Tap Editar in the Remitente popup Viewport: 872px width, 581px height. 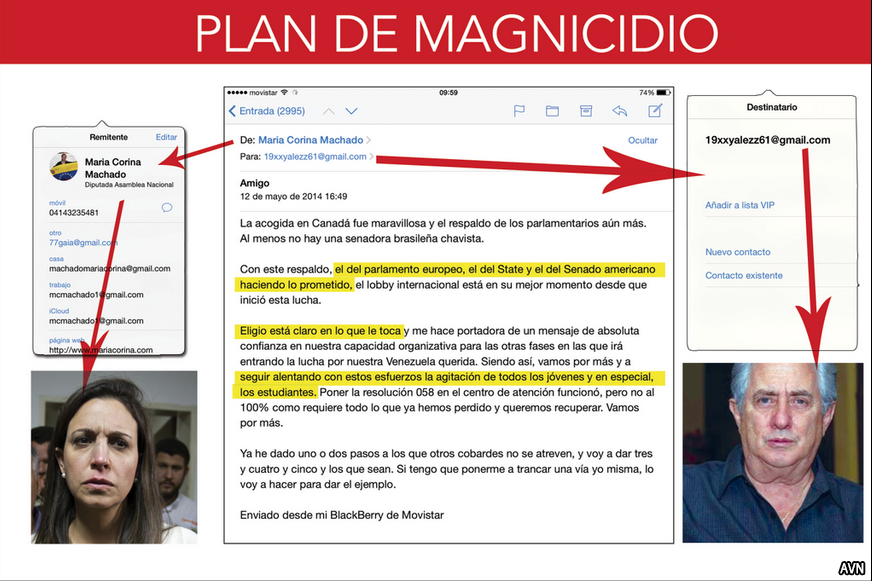pyautogui.click(x=166, y=137)
